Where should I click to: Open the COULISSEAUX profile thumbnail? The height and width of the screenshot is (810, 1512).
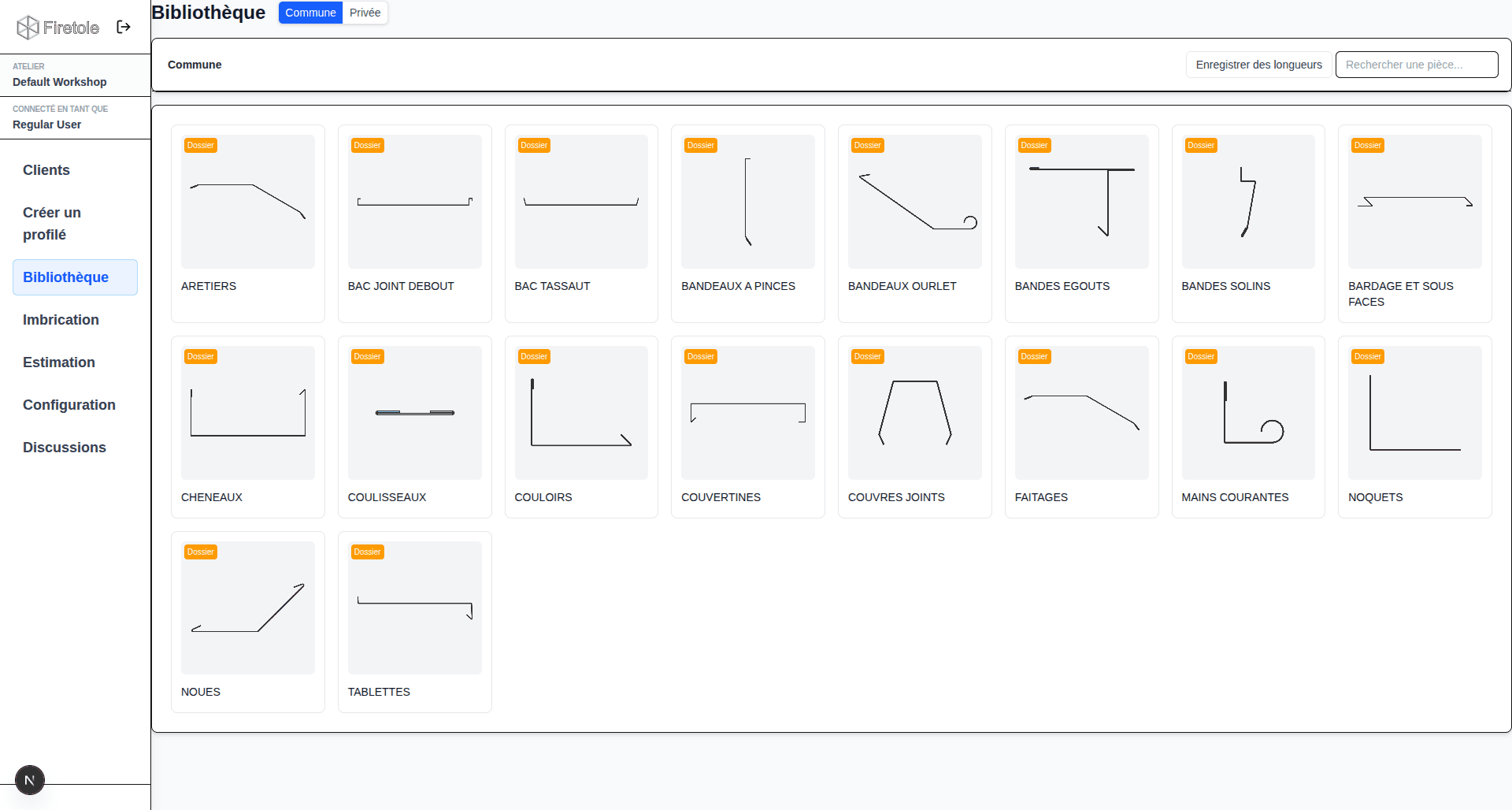(x=415, y=413)
